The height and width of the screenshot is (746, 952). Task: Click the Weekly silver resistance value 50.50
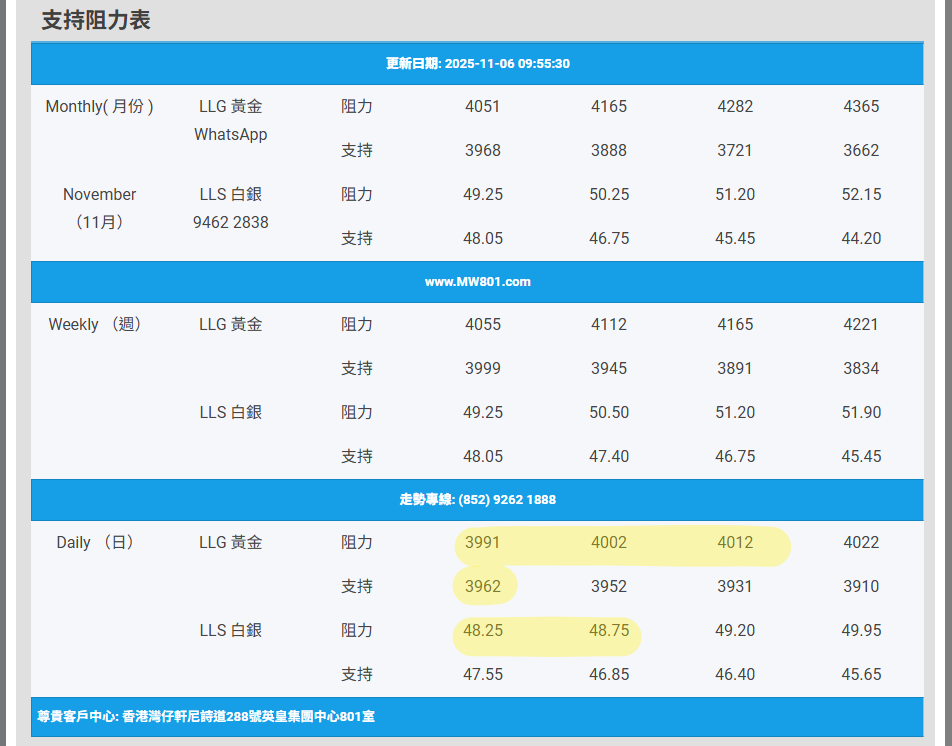(609, 412)
